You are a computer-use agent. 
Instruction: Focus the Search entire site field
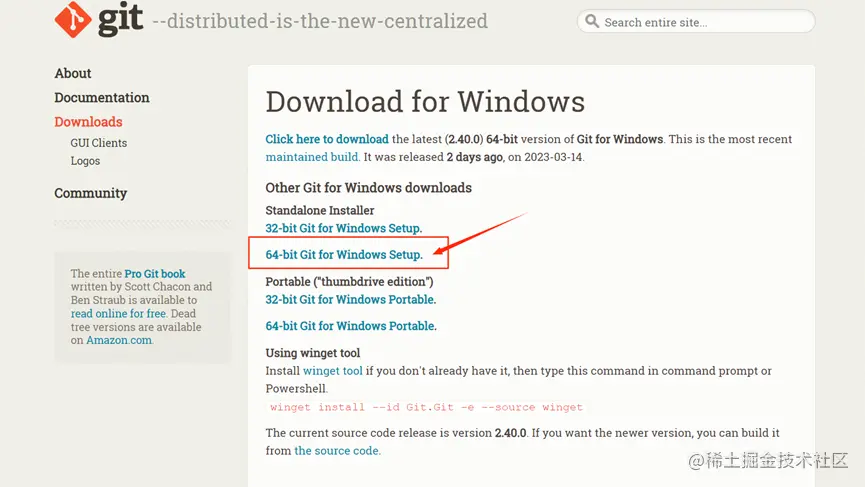(x=696, y=22)
